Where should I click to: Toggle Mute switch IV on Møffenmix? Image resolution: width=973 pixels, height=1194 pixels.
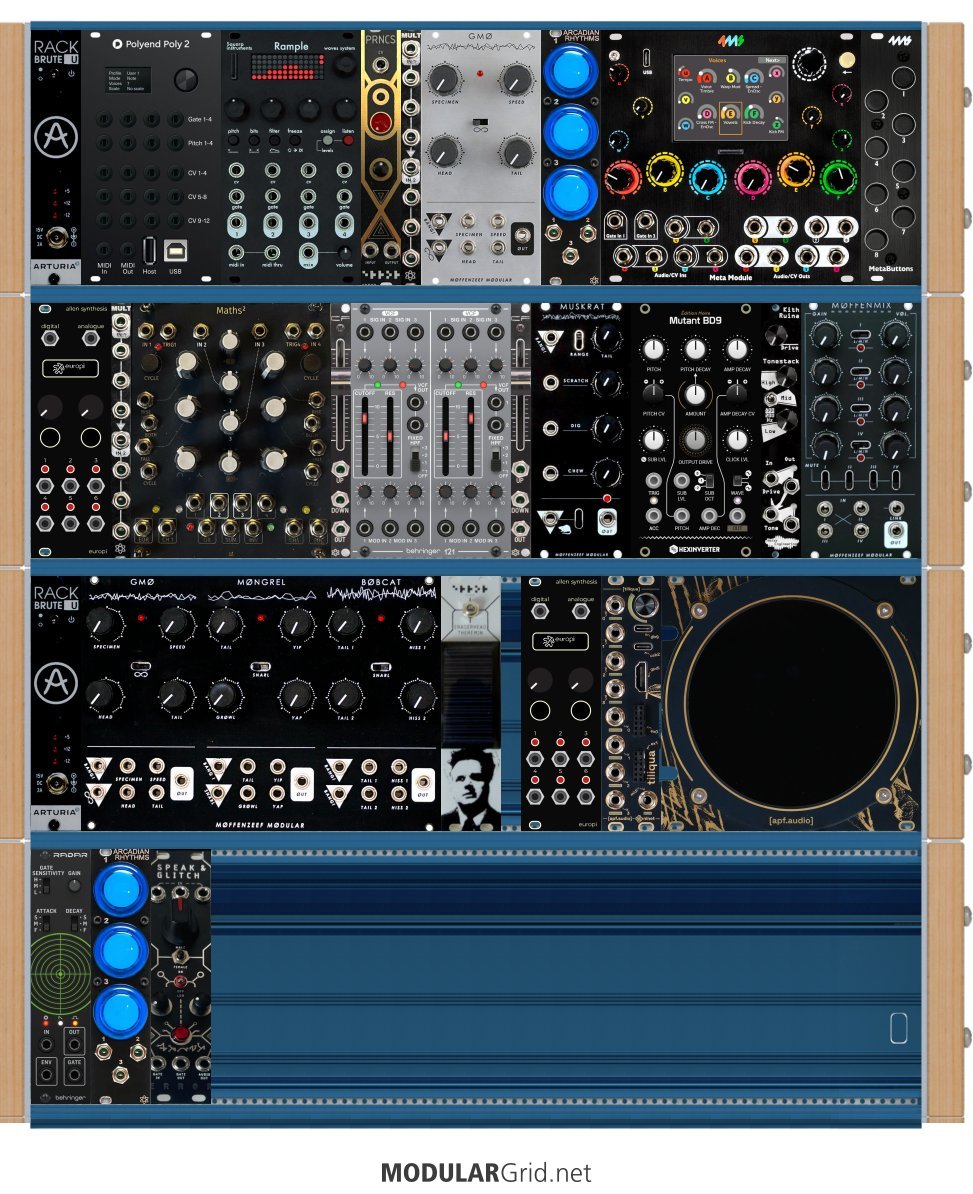pos(896,480)
